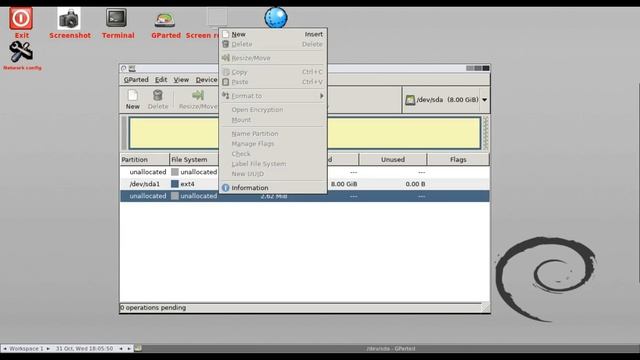Click the Workspace 1 label in taskbar
This screenshot has height=360, width=640.
pos(26,349)
